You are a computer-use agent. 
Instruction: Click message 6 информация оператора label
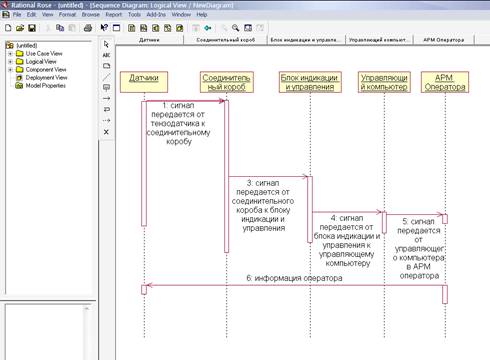coord(294,278)
